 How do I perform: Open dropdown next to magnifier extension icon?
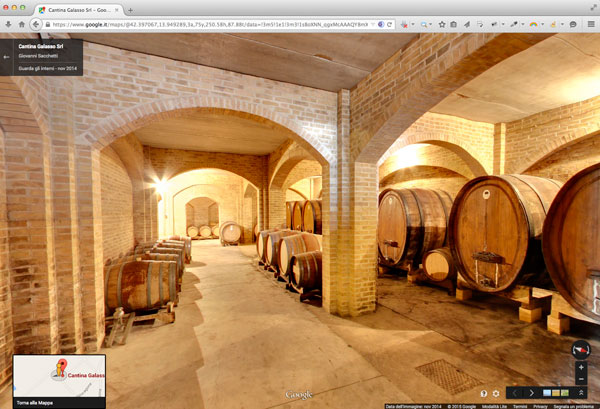tap(431, 24)
